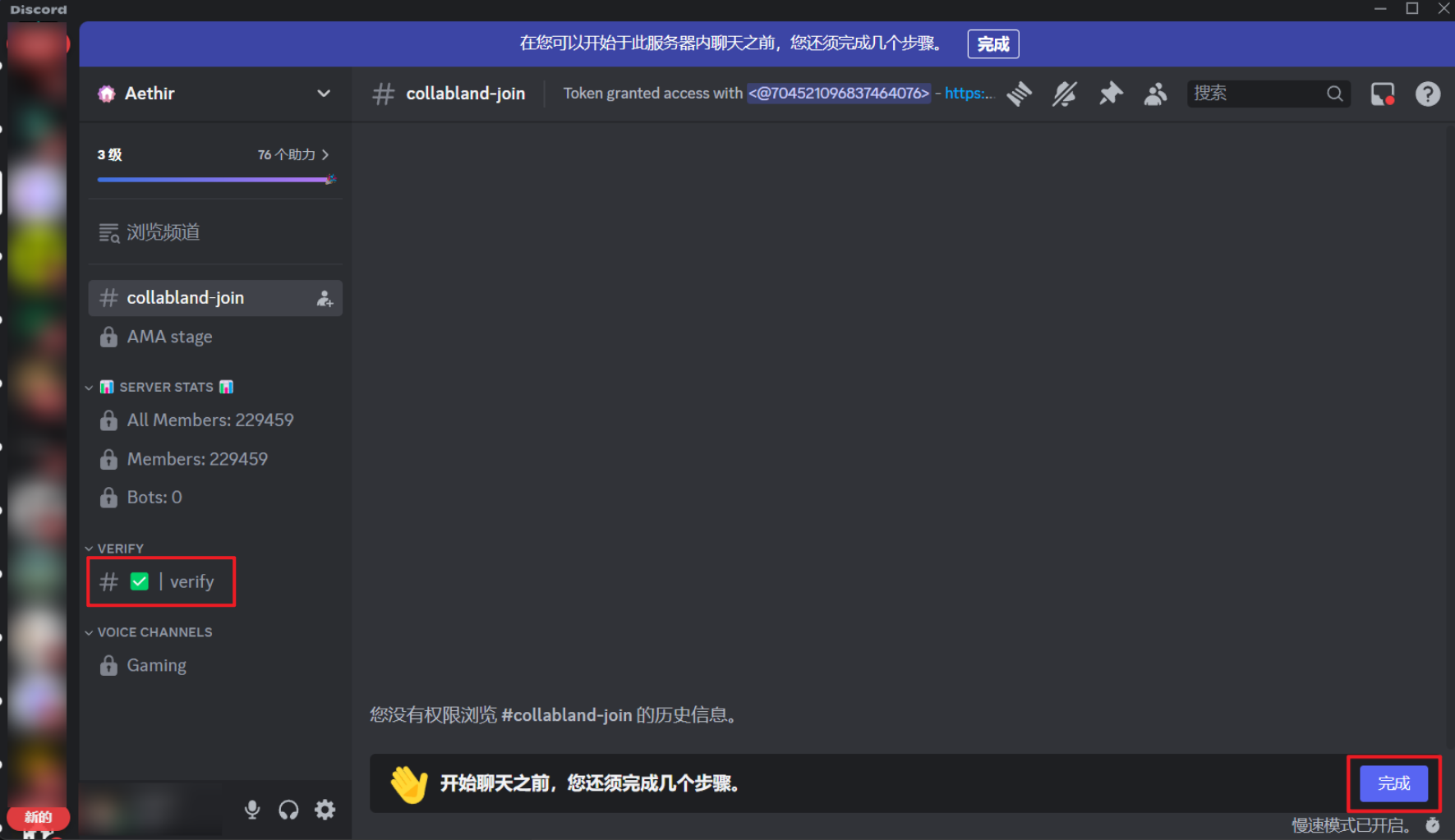The image size is (1455, 840).
Task: Open Aethir server dropdown menu
Action: (324, 94)
